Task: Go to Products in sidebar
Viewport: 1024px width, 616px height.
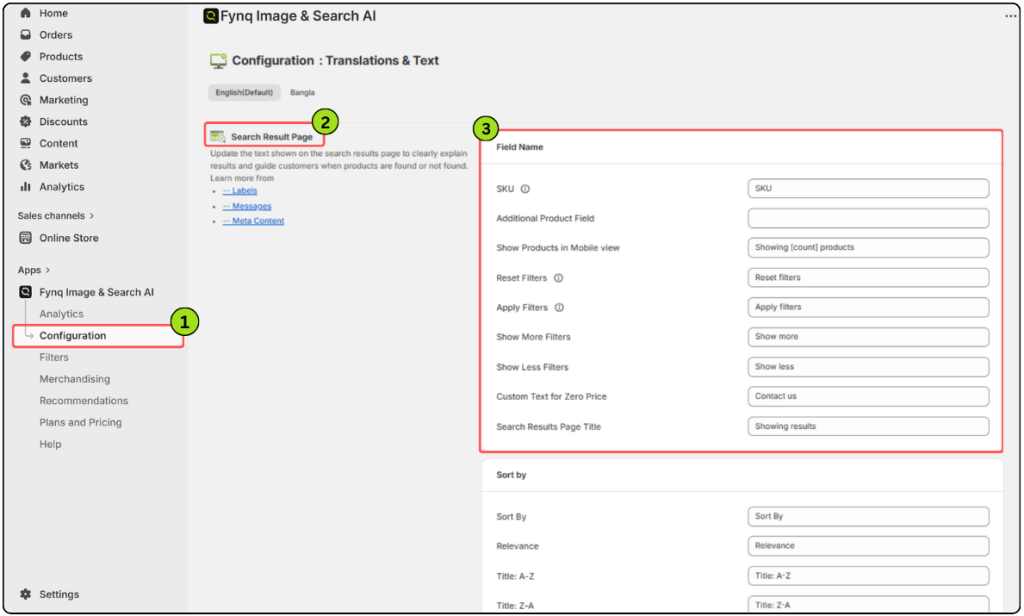Action: pos(61,56)
